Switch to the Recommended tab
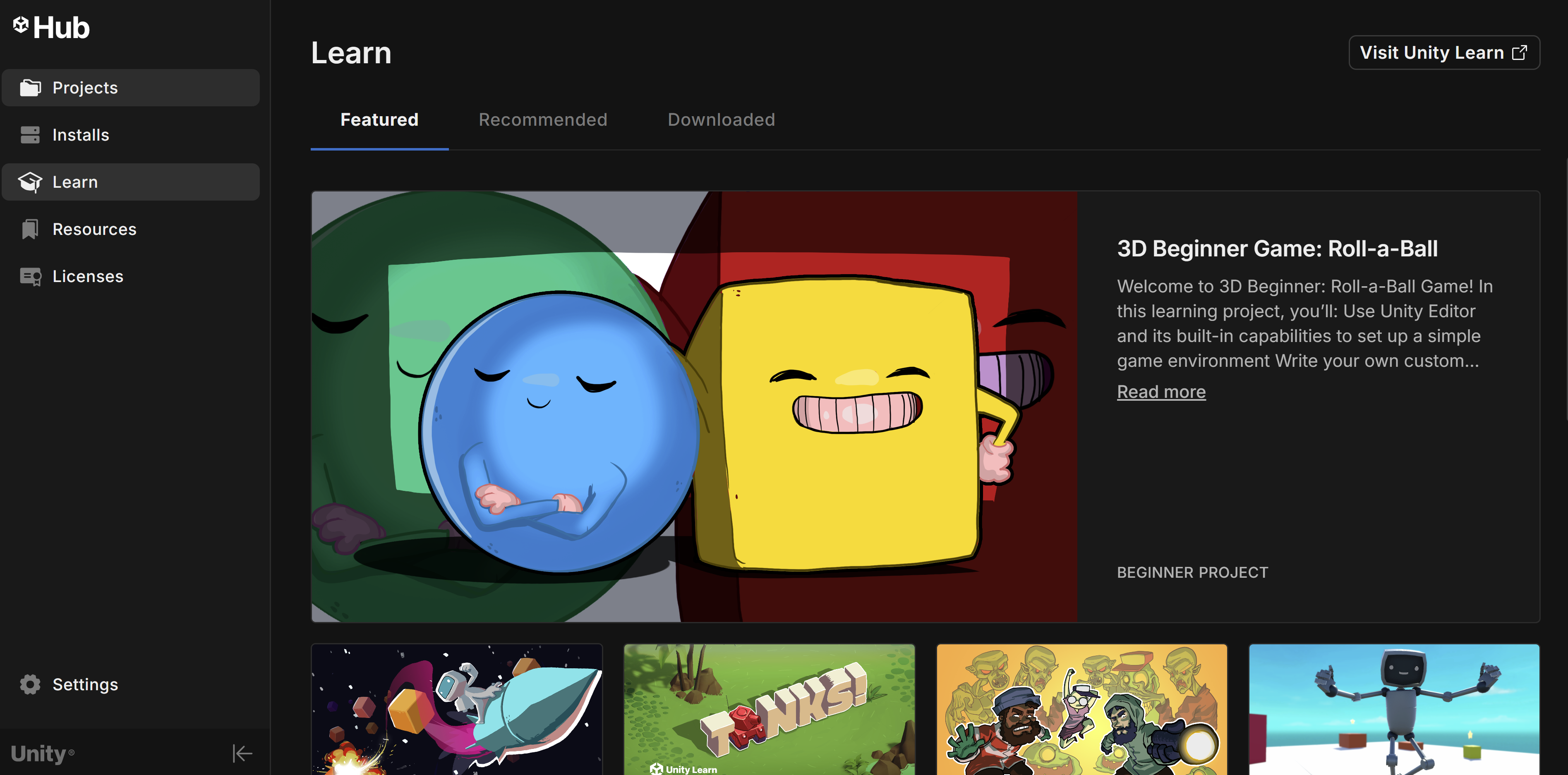 coord(542,120)
